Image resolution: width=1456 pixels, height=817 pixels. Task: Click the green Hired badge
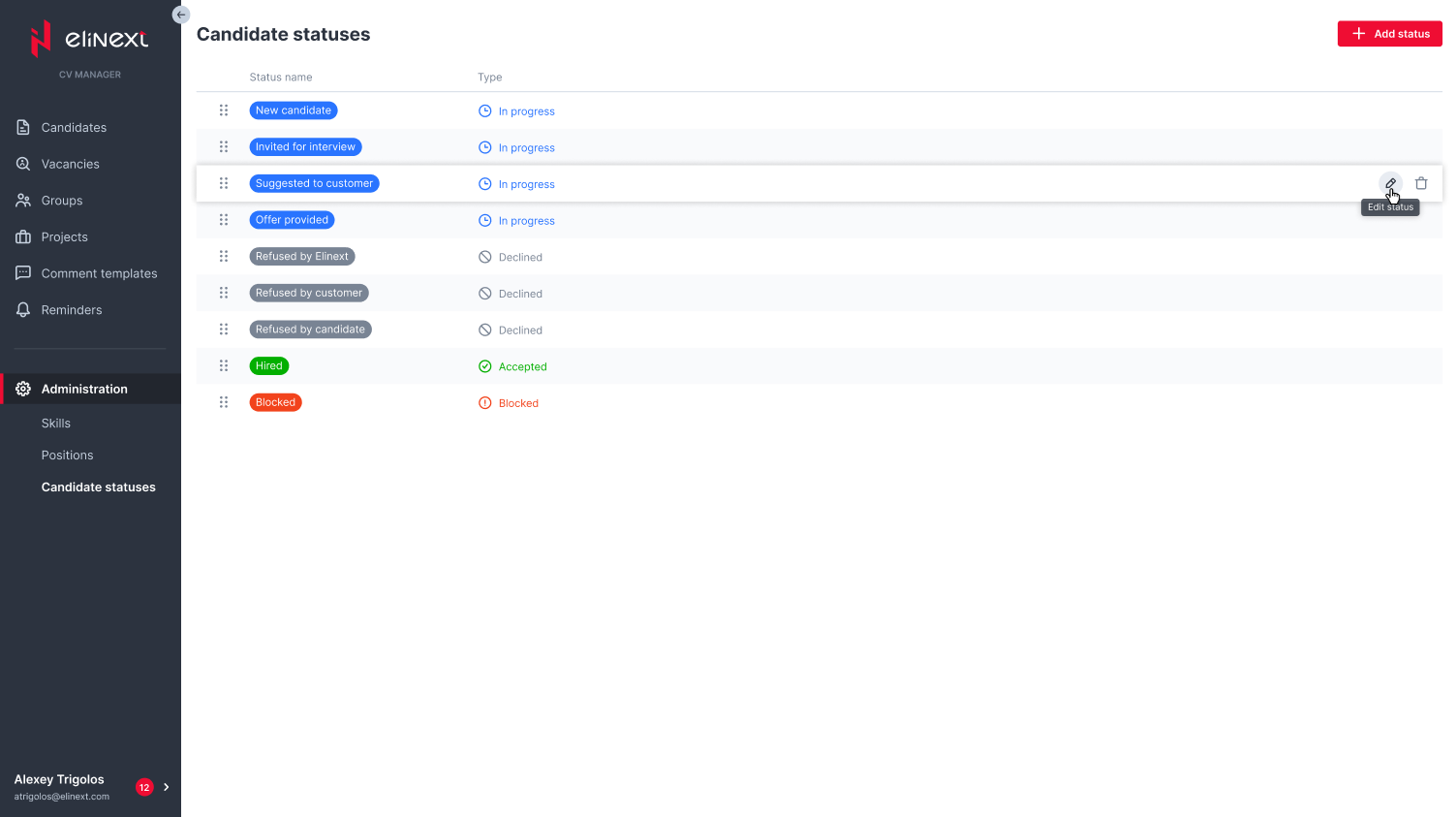[269, 366]
